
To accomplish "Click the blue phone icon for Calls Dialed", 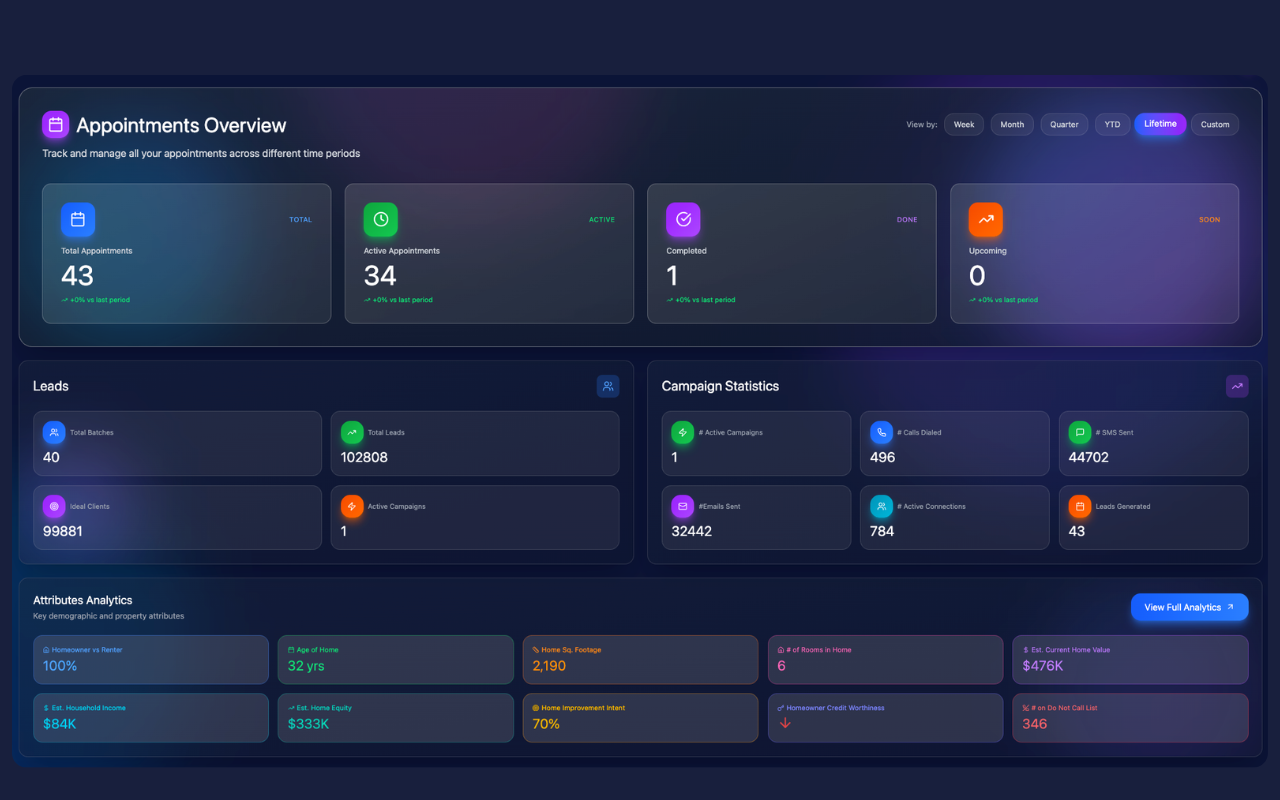I will click(x=882, y=433).
